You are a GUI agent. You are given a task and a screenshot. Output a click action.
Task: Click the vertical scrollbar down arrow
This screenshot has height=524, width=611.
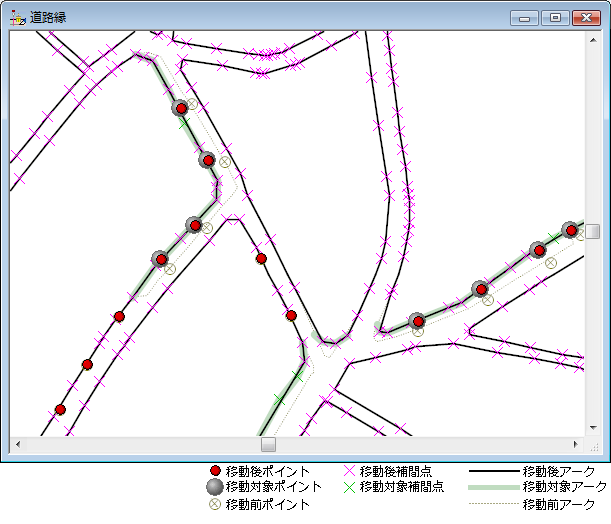coord(593,427)
